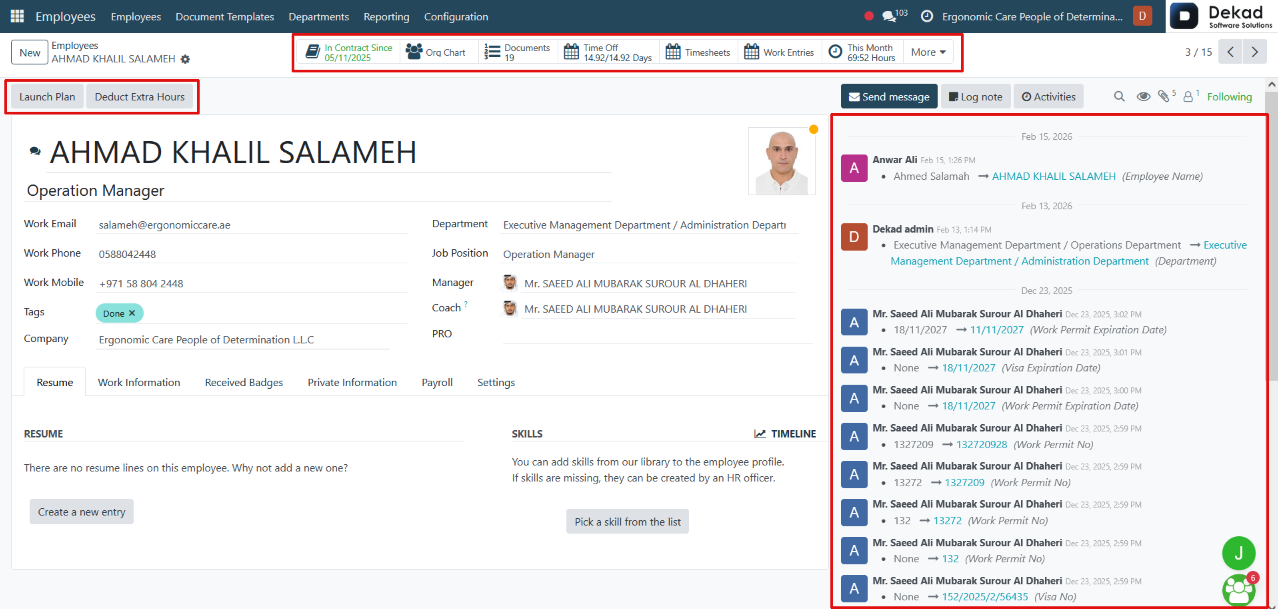Open the Coach dropdown field

(650, 309)
